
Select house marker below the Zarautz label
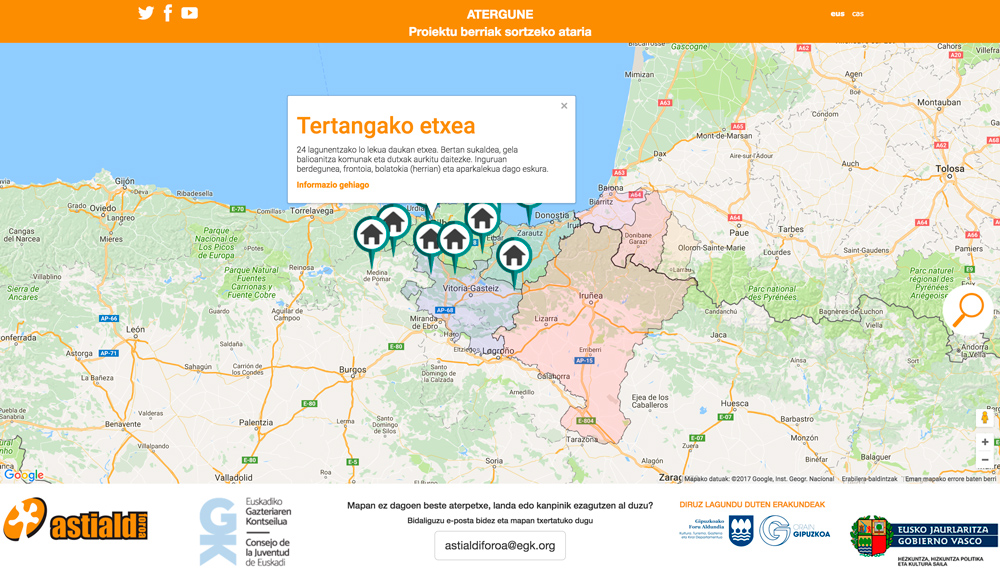coord(514,258)
